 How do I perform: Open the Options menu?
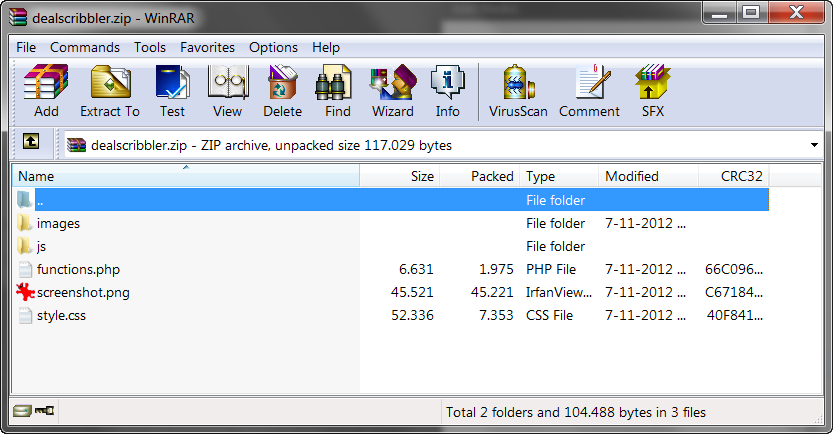273,47
